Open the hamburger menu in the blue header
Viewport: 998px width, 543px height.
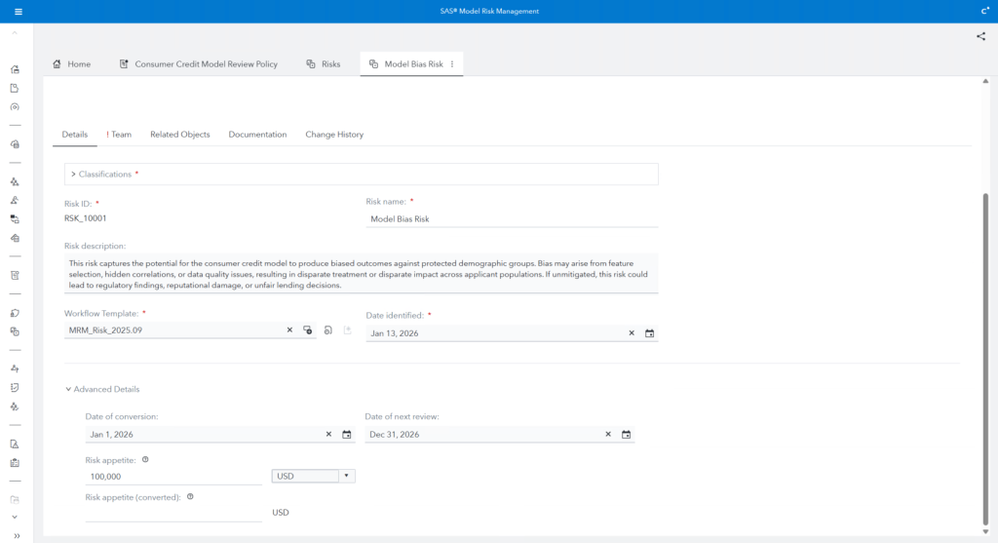pos(18,11)
